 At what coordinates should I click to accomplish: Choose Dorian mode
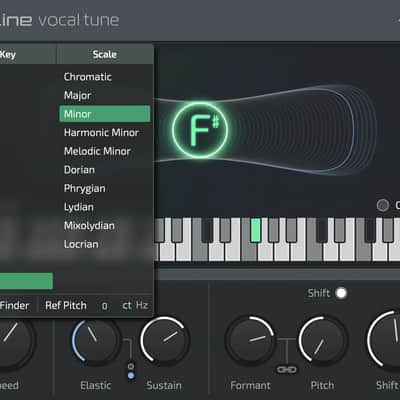click(x=79, y=170)
